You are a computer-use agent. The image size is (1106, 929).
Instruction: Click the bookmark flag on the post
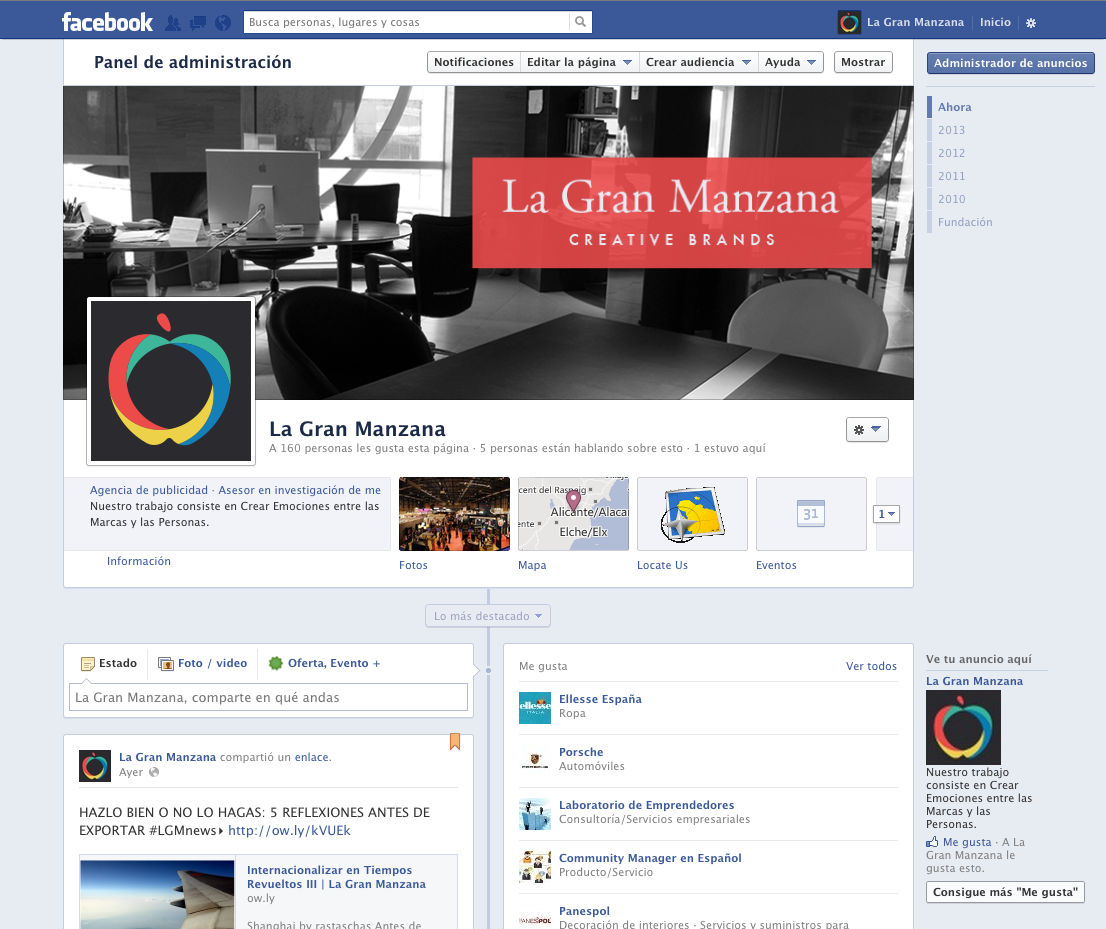pyautogui.click(x=455, y=741)
